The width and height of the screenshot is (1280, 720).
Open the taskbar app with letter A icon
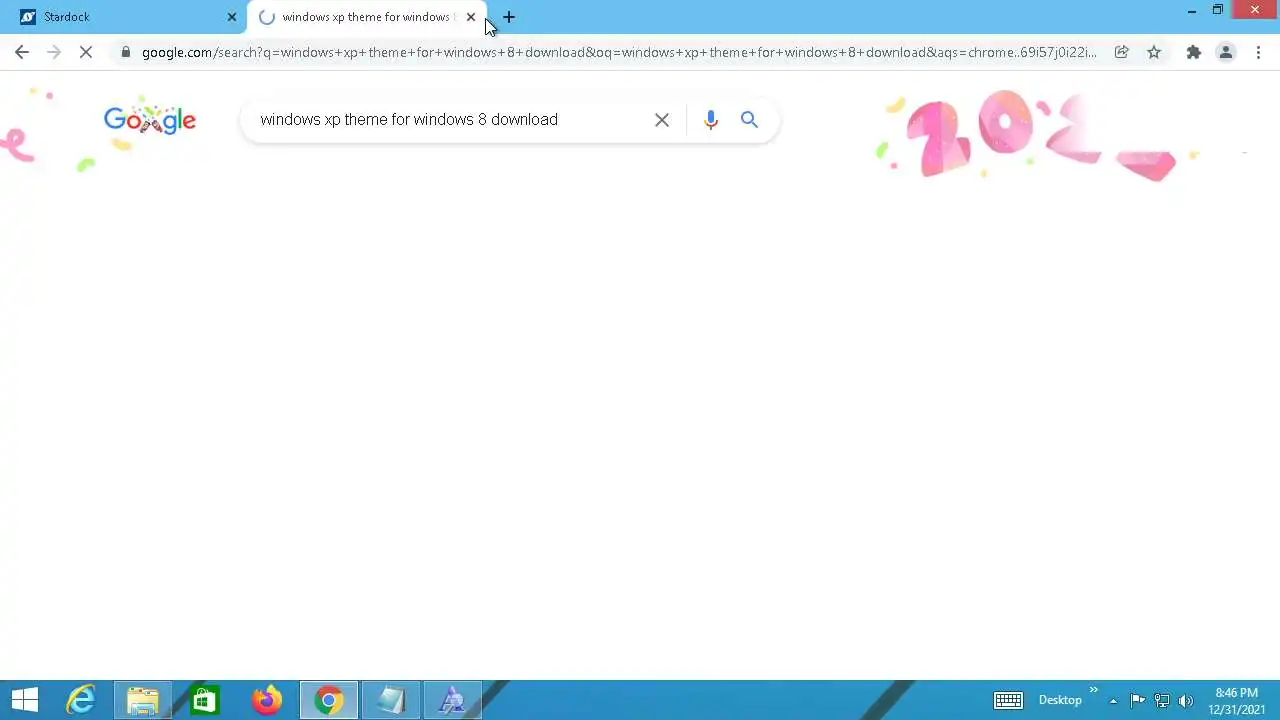tap(453, 700)
